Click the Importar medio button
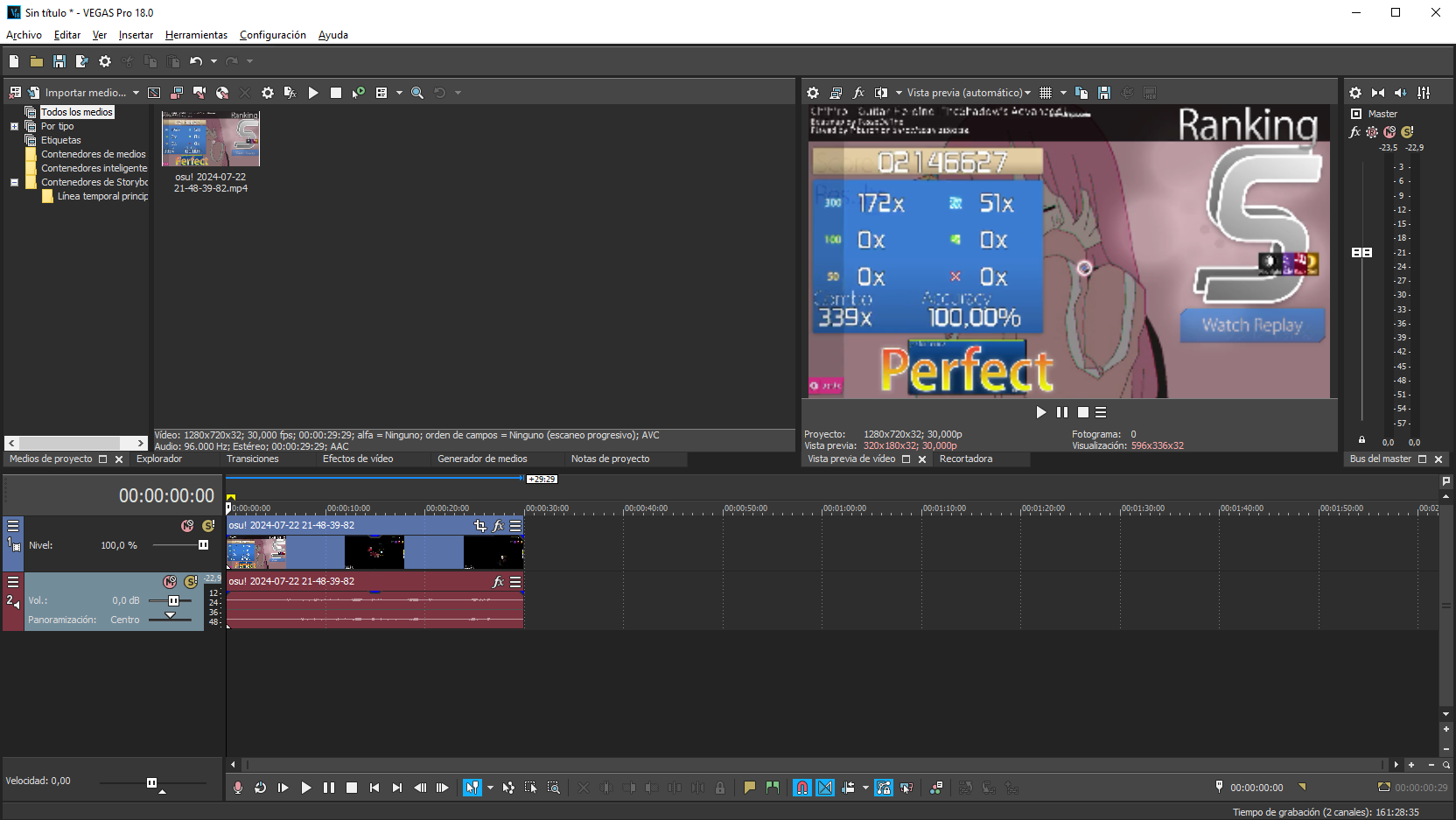Image resolution: width=1456 pixels, height=820 pixels. (77, 93)
